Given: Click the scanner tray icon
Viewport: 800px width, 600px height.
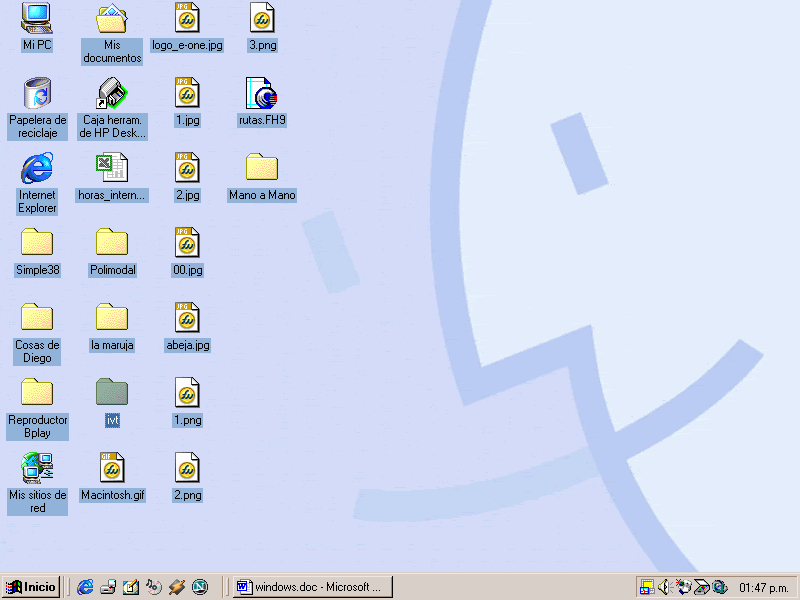Looking at the screenshot, I should pyautogui.click(x=702, y=588).
